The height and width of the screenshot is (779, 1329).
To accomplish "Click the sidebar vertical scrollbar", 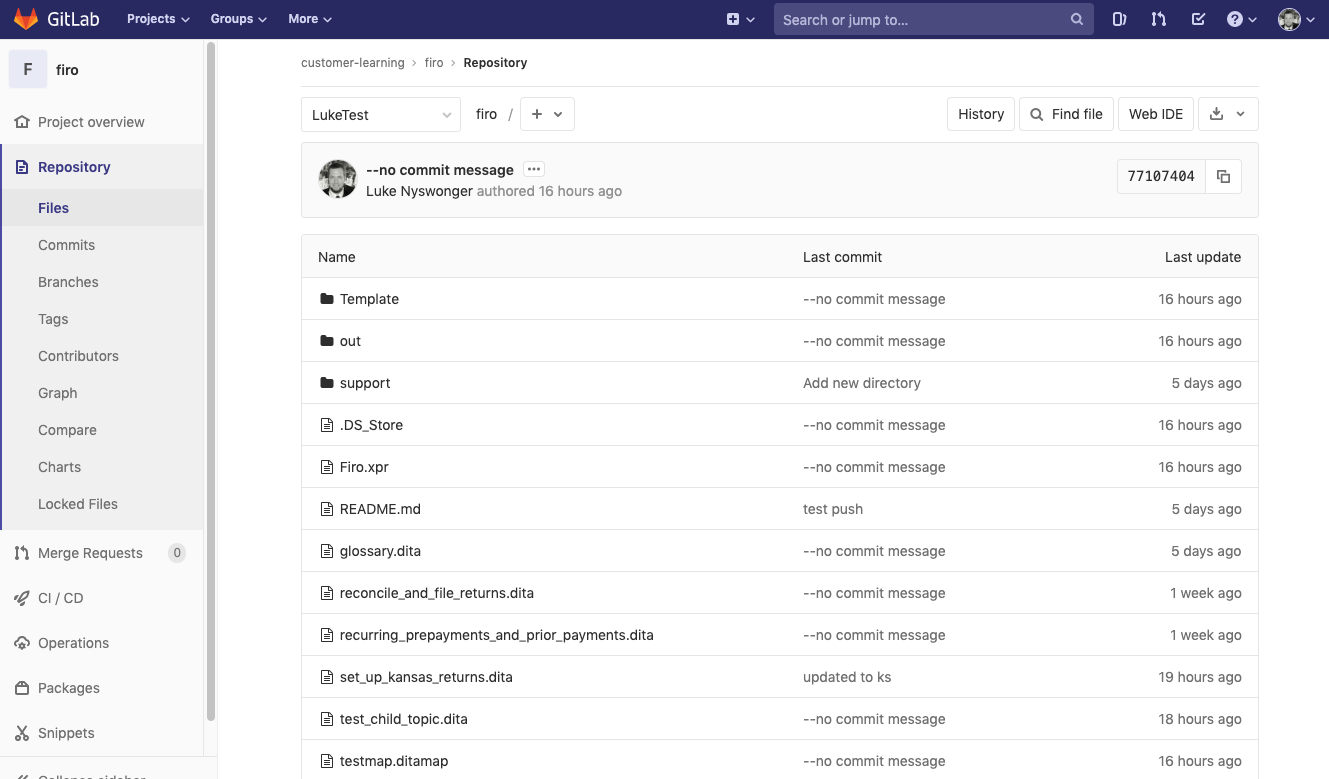I will pyautogui.click(x=210, y=380).
